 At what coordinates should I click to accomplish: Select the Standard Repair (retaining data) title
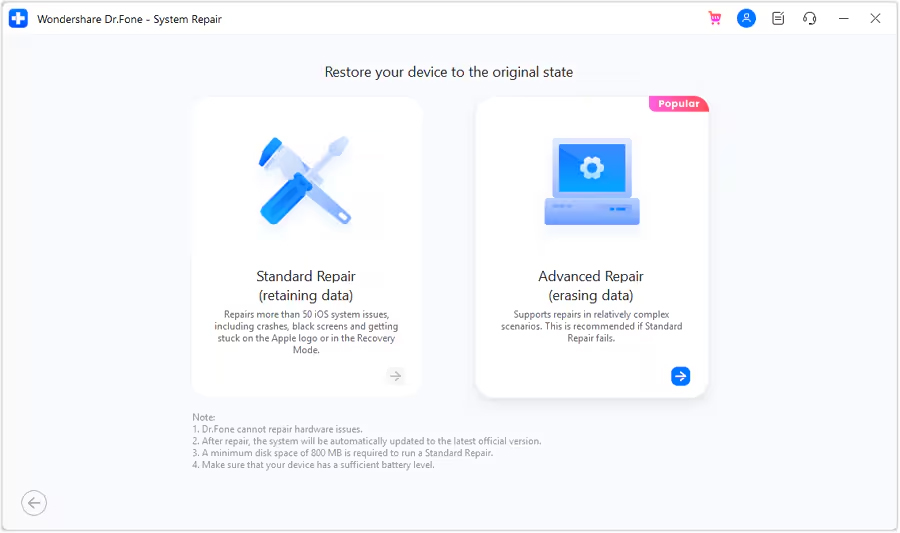pyautogui.click(x=306, y=285)
